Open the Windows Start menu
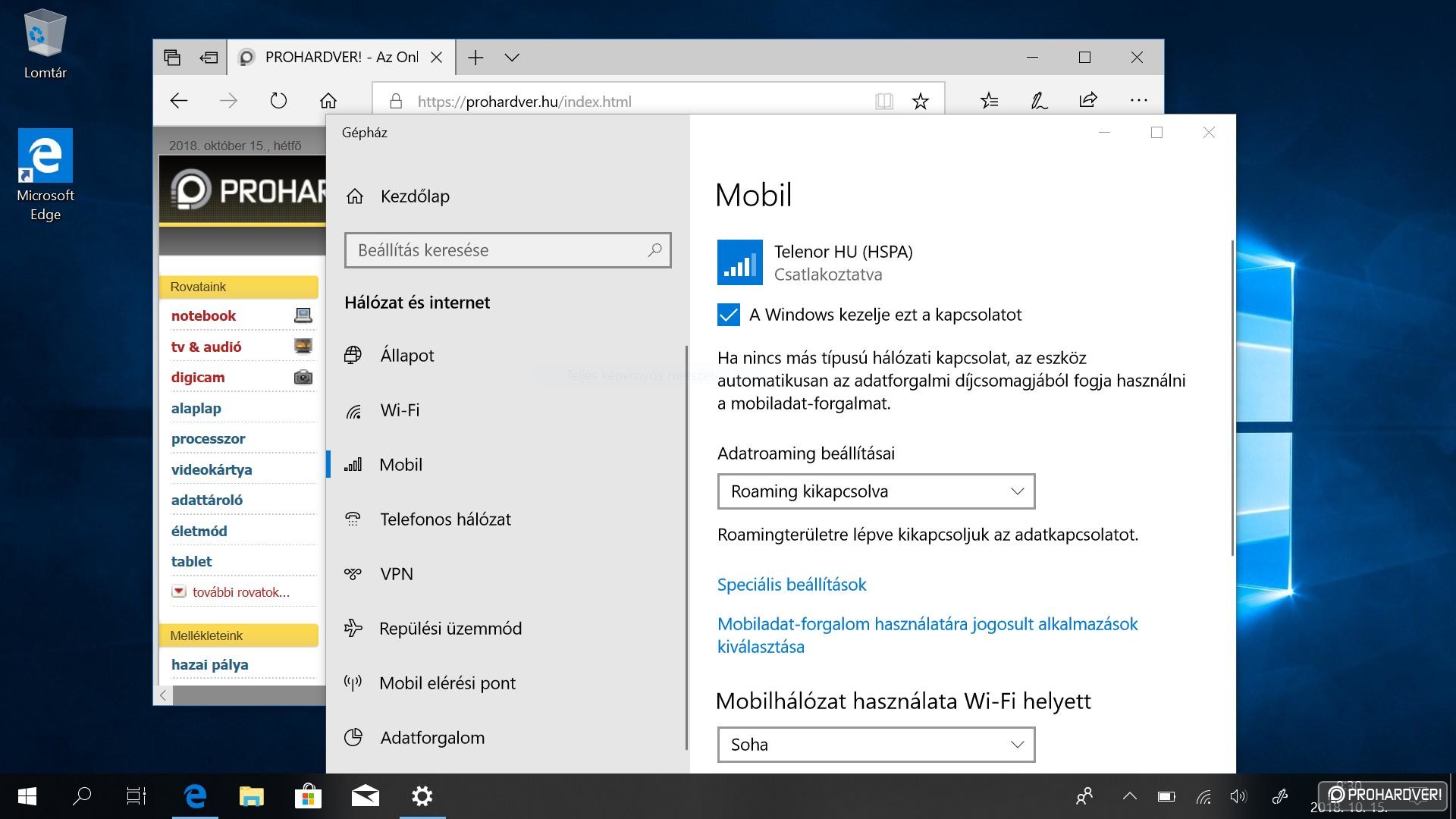The image size is (1456, 819). (x=27, y=796)
